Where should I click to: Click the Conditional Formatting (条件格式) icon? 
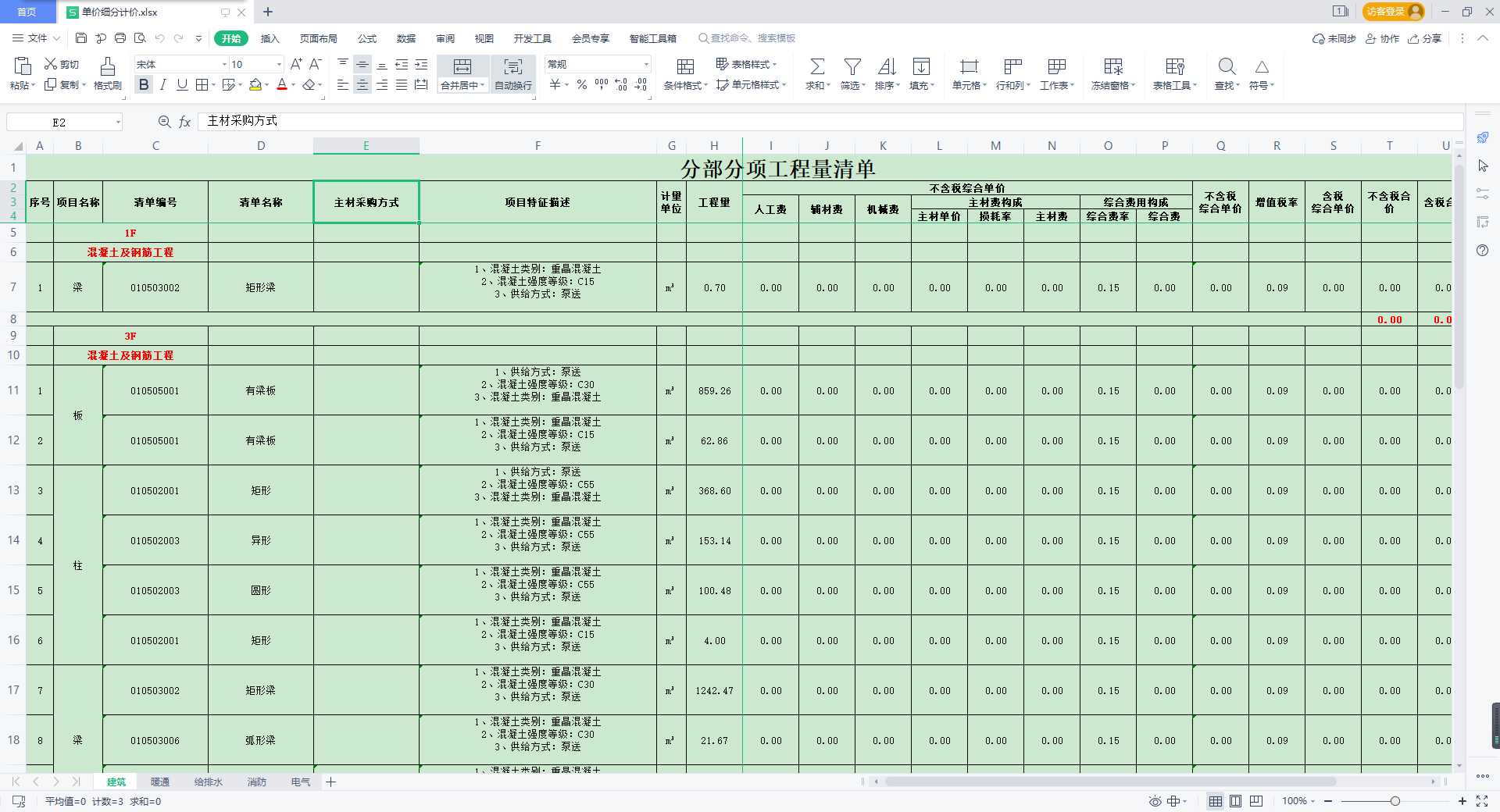[685, 66]
